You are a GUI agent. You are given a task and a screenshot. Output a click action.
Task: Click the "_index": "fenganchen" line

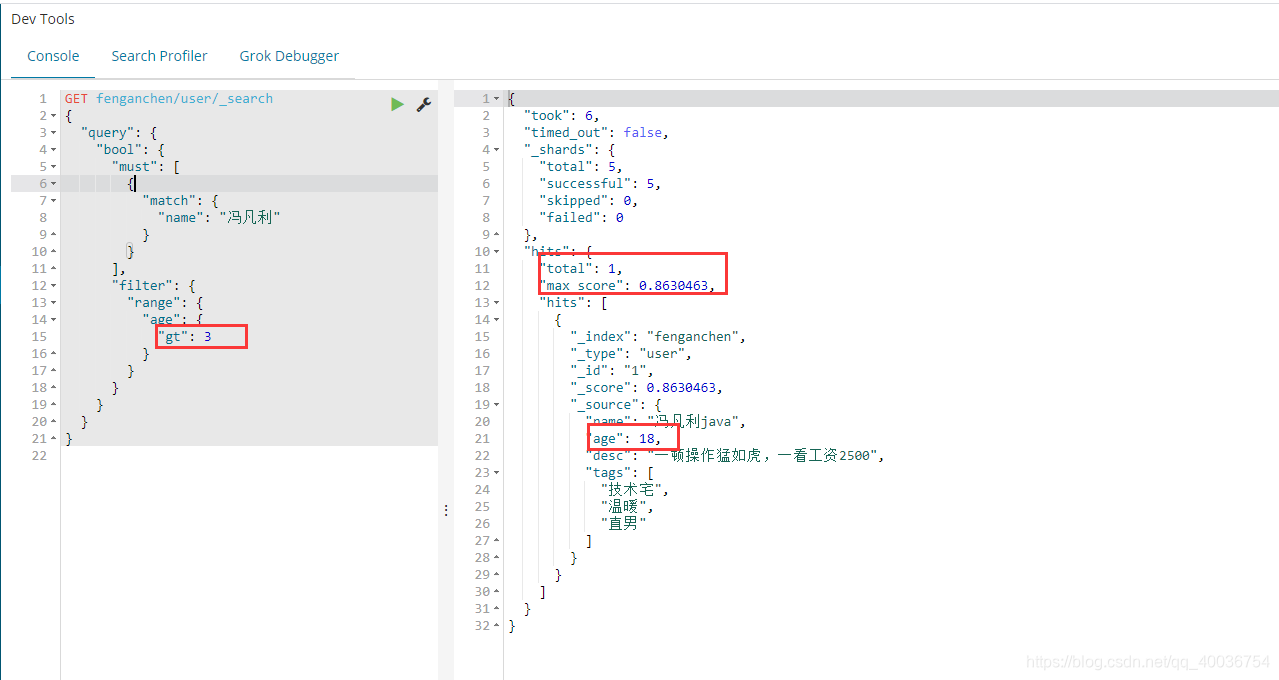click(x=658, y=337)
